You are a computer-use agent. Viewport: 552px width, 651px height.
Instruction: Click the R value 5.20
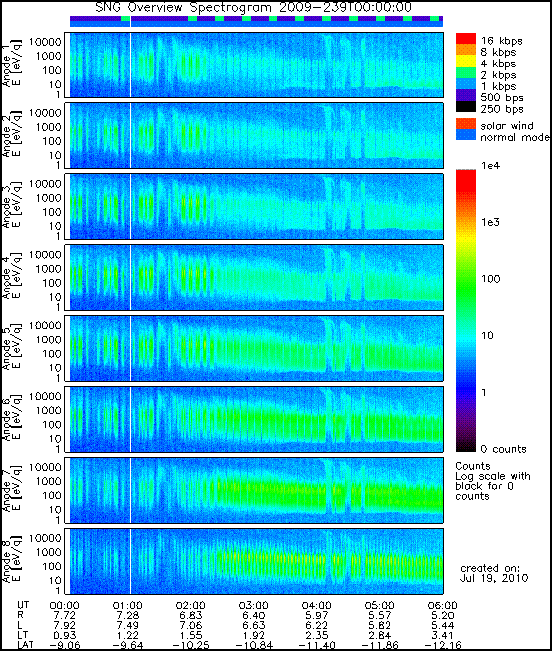442,616
